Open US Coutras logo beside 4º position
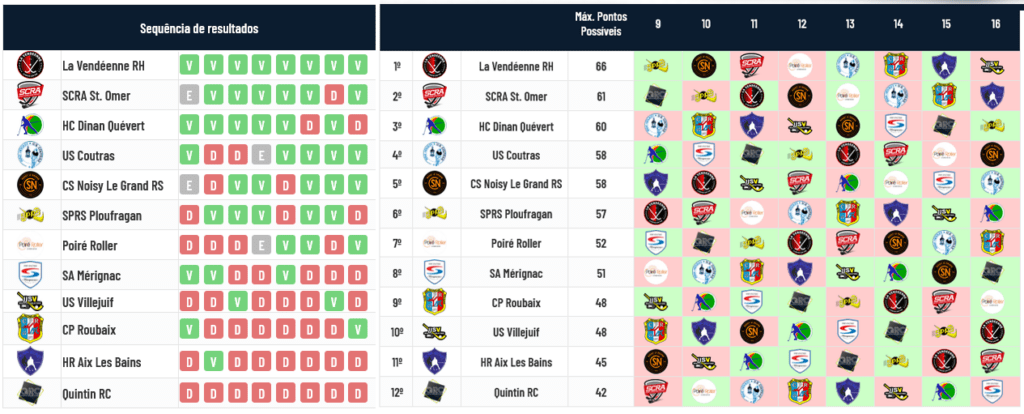Image resolution: width=1024 pixels, height=414 pixels. pyautogui.click(x=434, y=157)
